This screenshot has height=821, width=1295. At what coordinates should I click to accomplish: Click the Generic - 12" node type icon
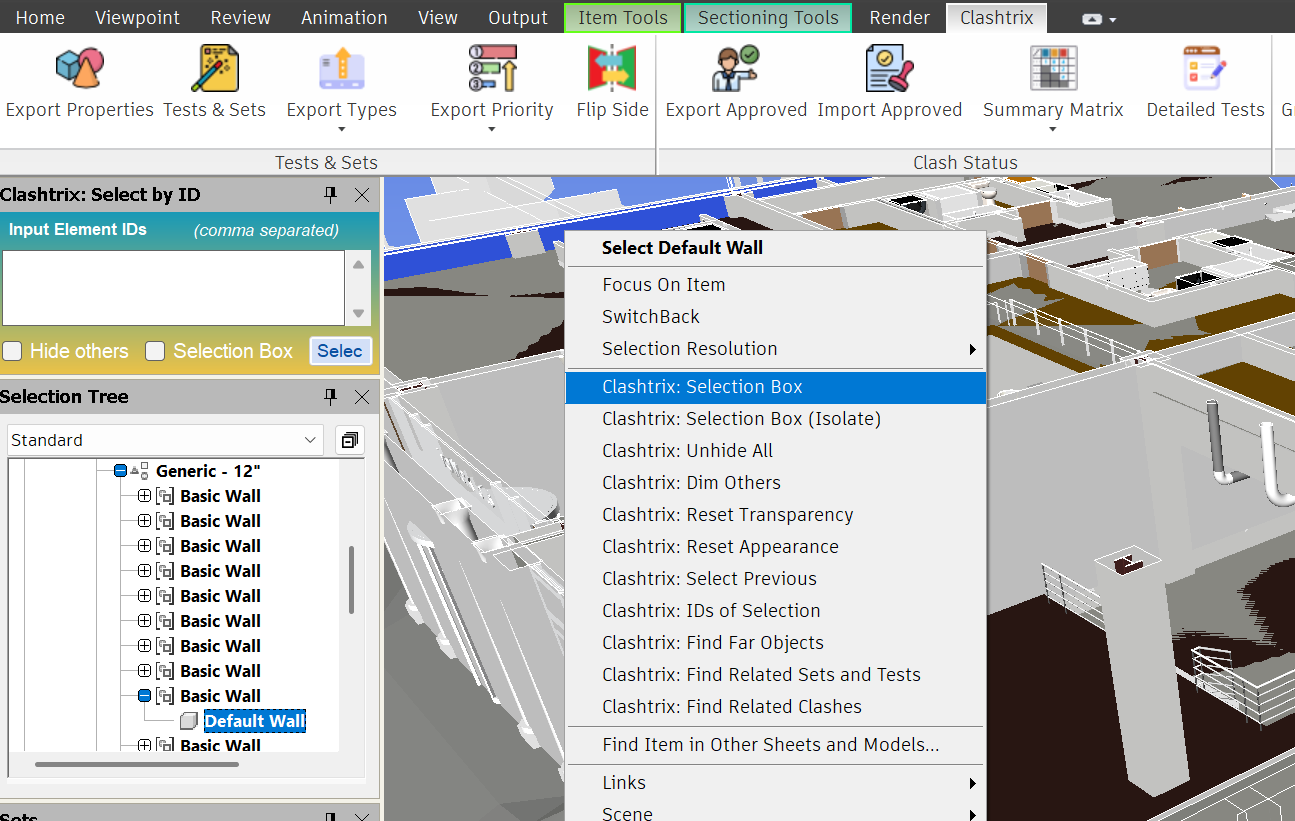coord(140,471)
